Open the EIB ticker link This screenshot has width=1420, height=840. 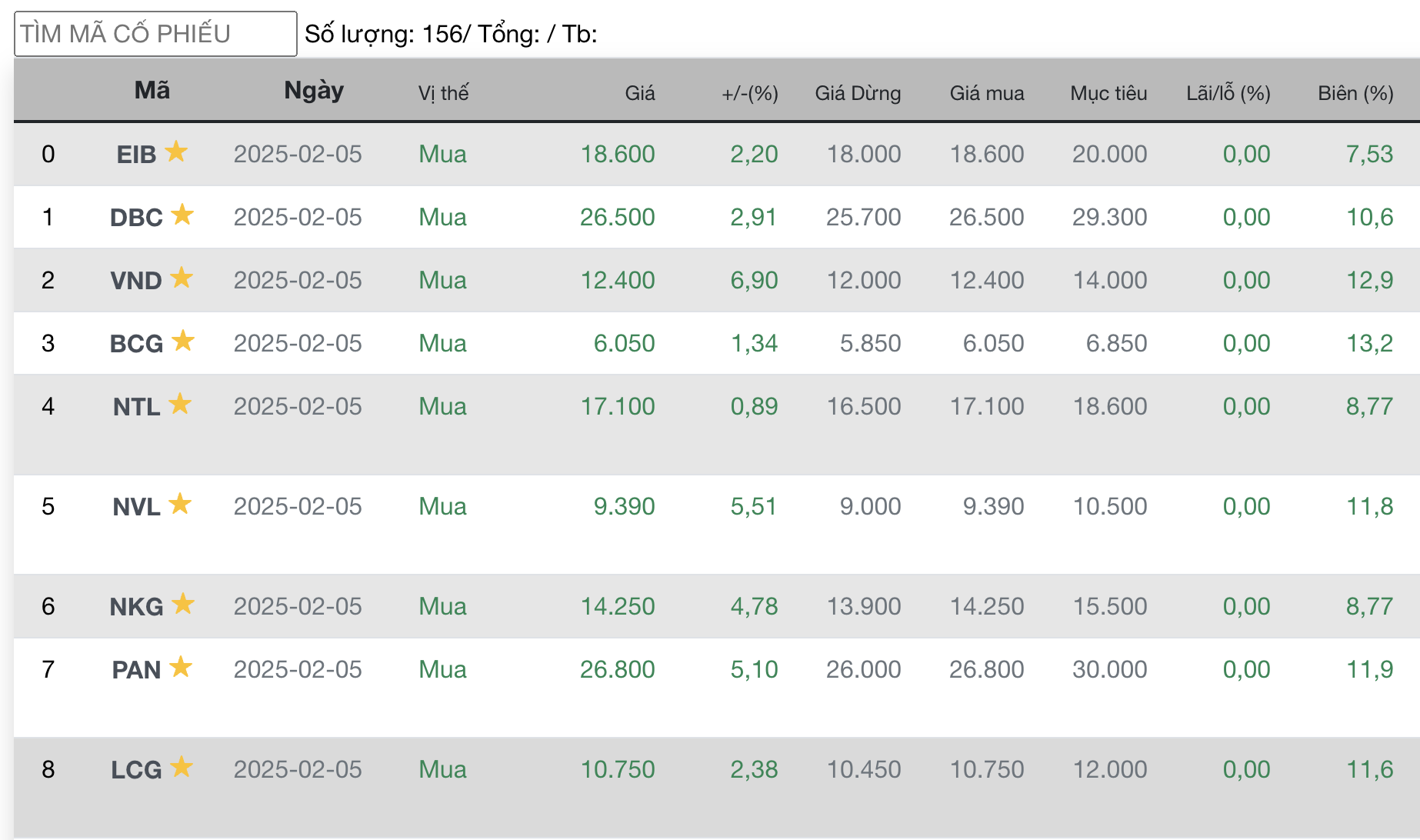[136, 155]
